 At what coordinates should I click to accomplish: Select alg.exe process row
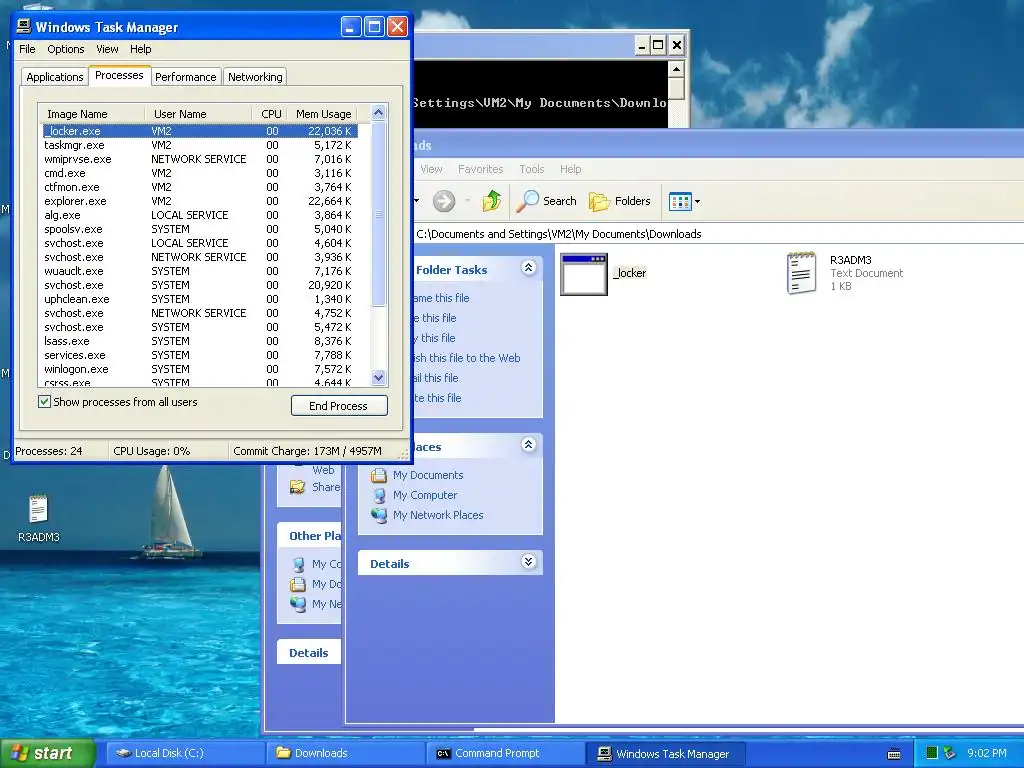coord(200,215)
